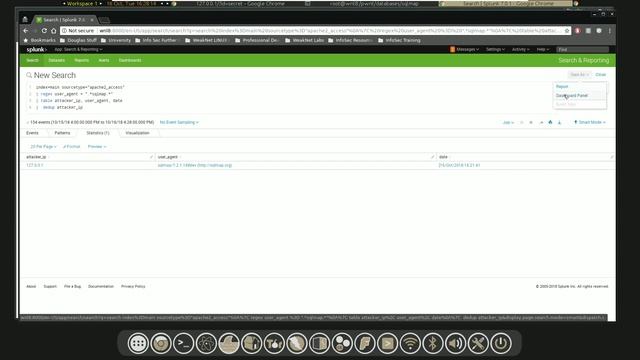Open the Wi-Fi settings dock icon
The width and height of the screenshot is (640, 360).
coord(410,343)
